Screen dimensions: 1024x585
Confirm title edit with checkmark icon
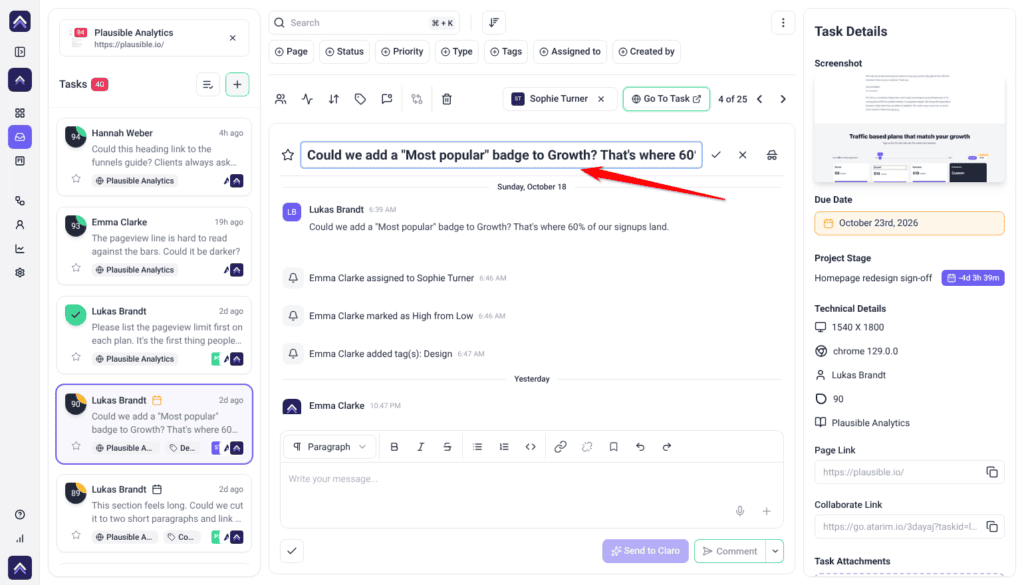[x=716, y=155]
